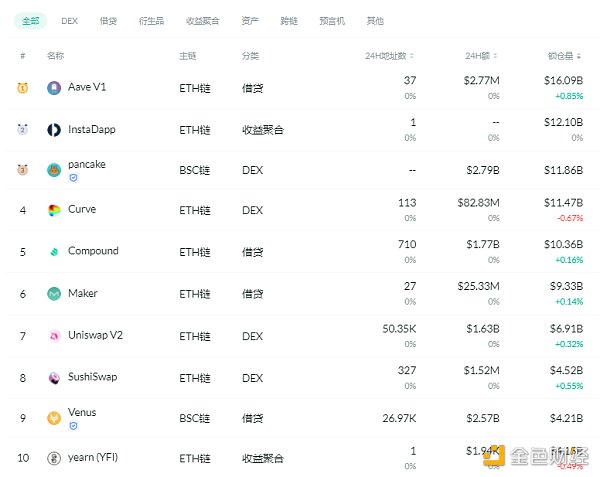
Task: Click the Maker logo icon
Action: point(54,294)
